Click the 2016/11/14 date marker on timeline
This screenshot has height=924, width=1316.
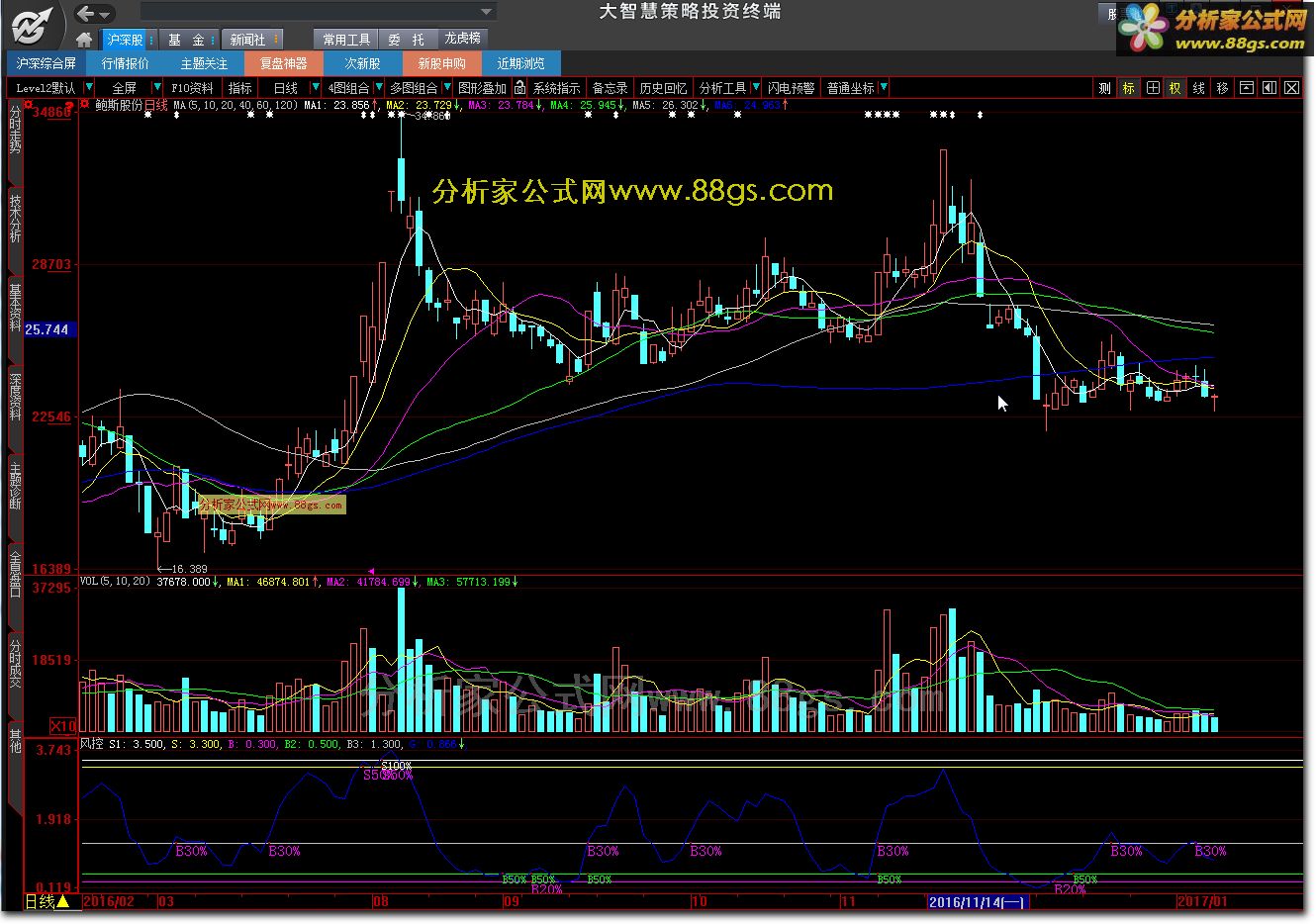(979, 902)
